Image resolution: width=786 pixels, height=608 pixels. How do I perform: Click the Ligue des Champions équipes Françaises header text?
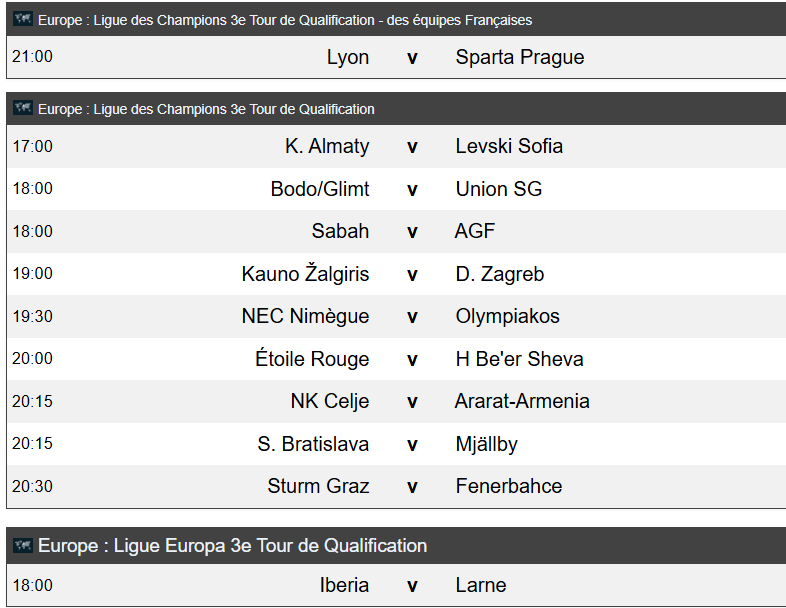[x=285, y=20]
